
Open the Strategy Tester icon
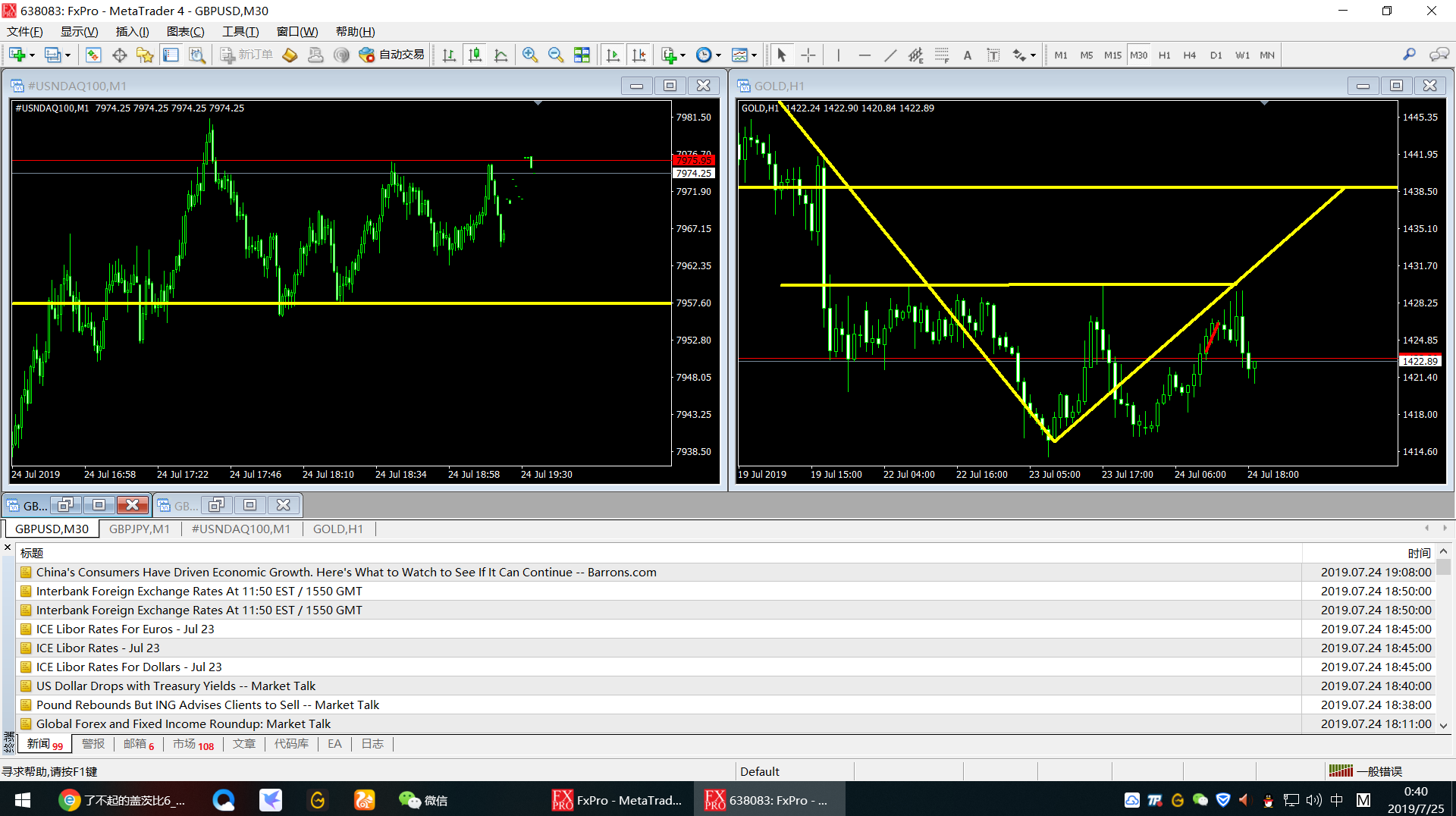point(197,55)
